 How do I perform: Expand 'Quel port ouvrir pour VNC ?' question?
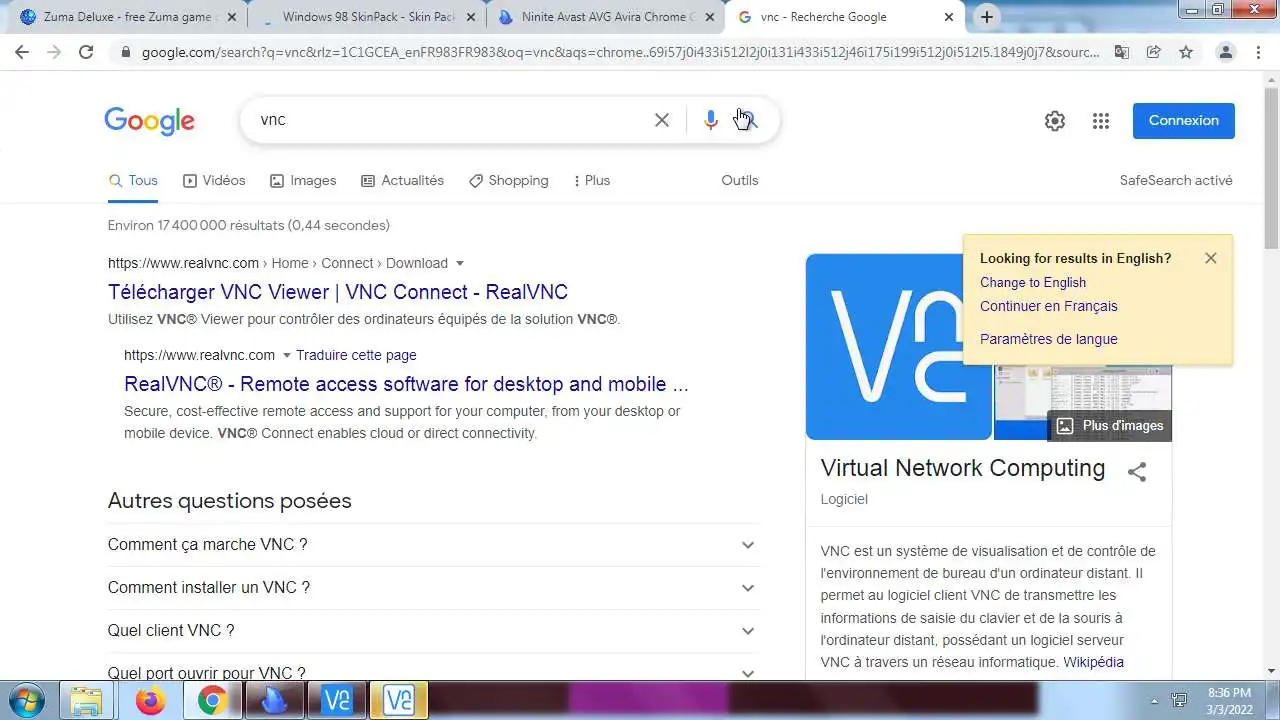[433, 672]
